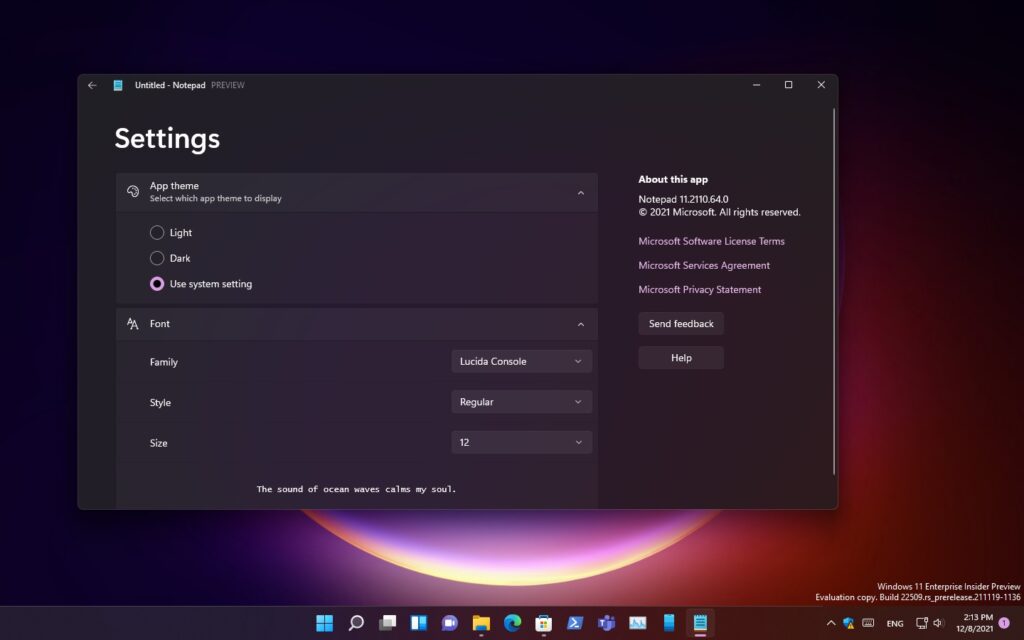Collapse the Font section
1024x640 pixels.
click(580, 324)
